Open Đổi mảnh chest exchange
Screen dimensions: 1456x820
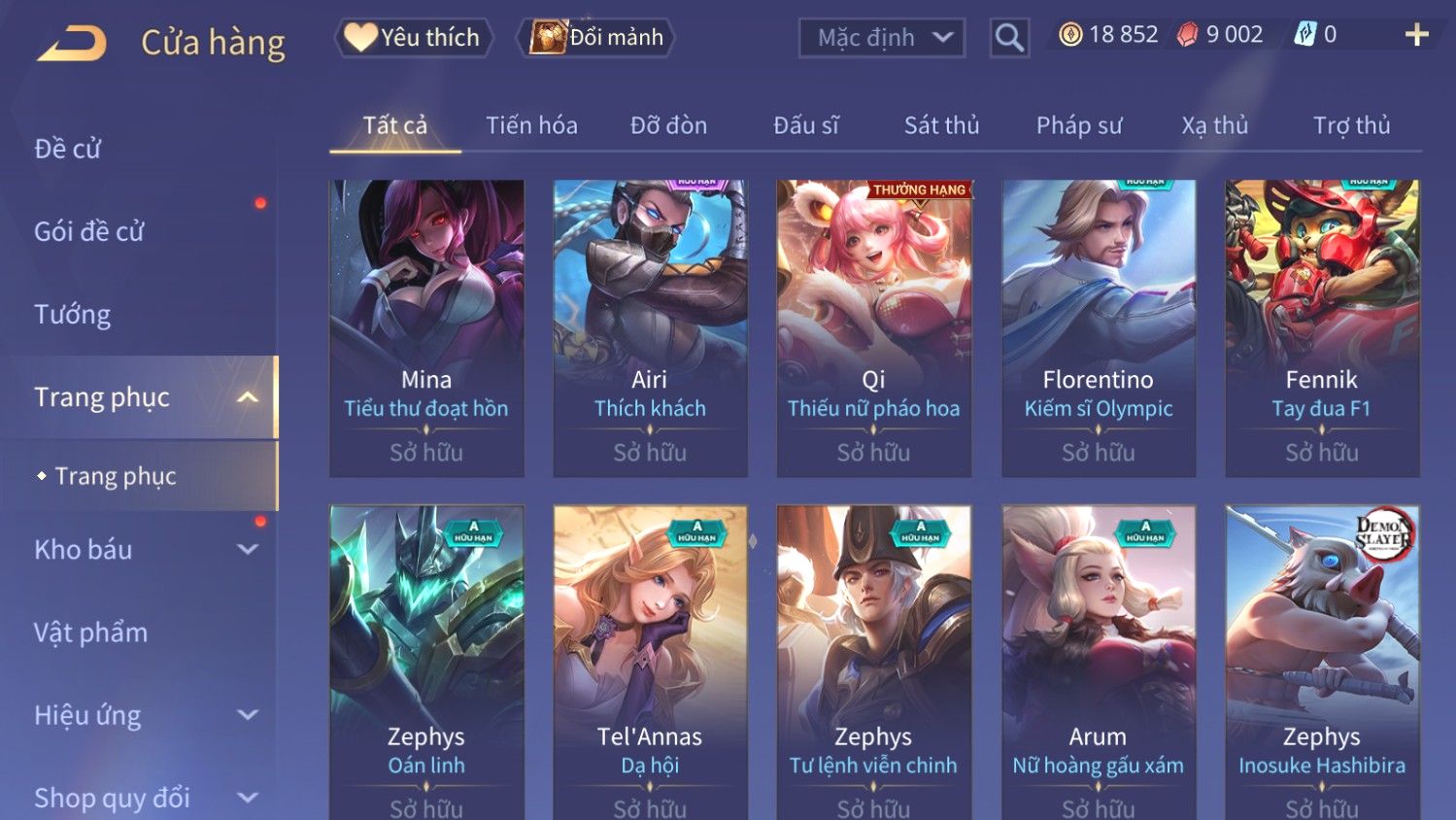595,38
